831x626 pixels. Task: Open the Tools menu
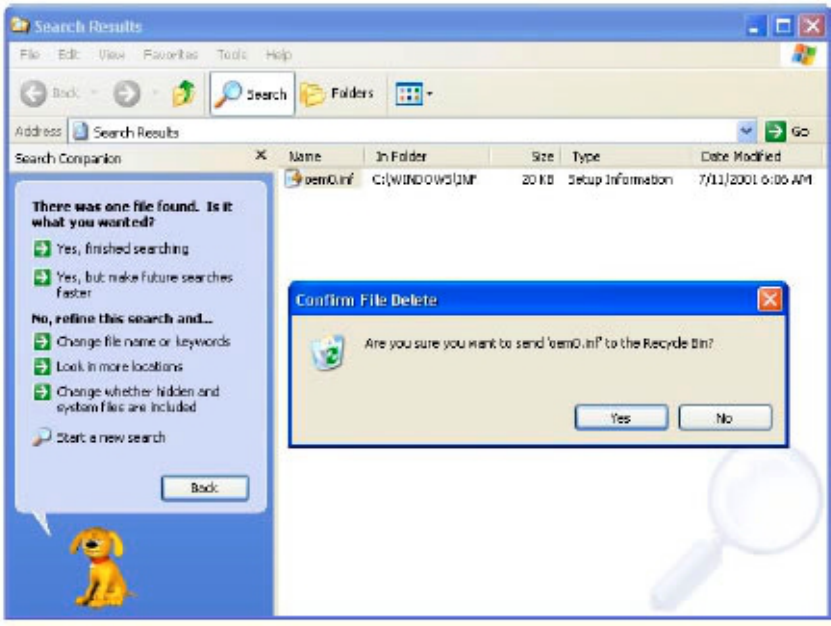(232, 55)
